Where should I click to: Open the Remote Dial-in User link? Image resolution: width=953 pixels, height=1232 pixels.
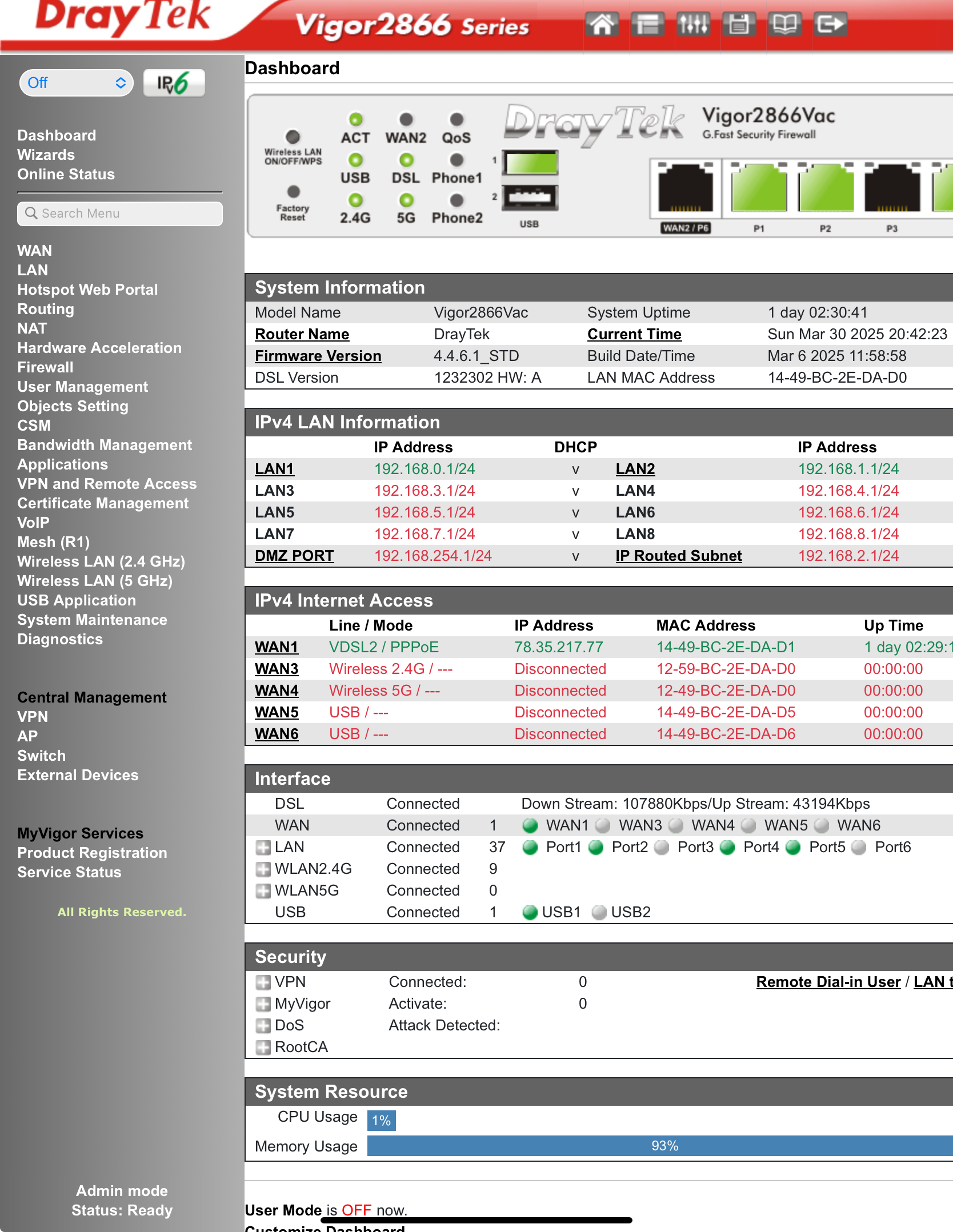click(828, 982)
